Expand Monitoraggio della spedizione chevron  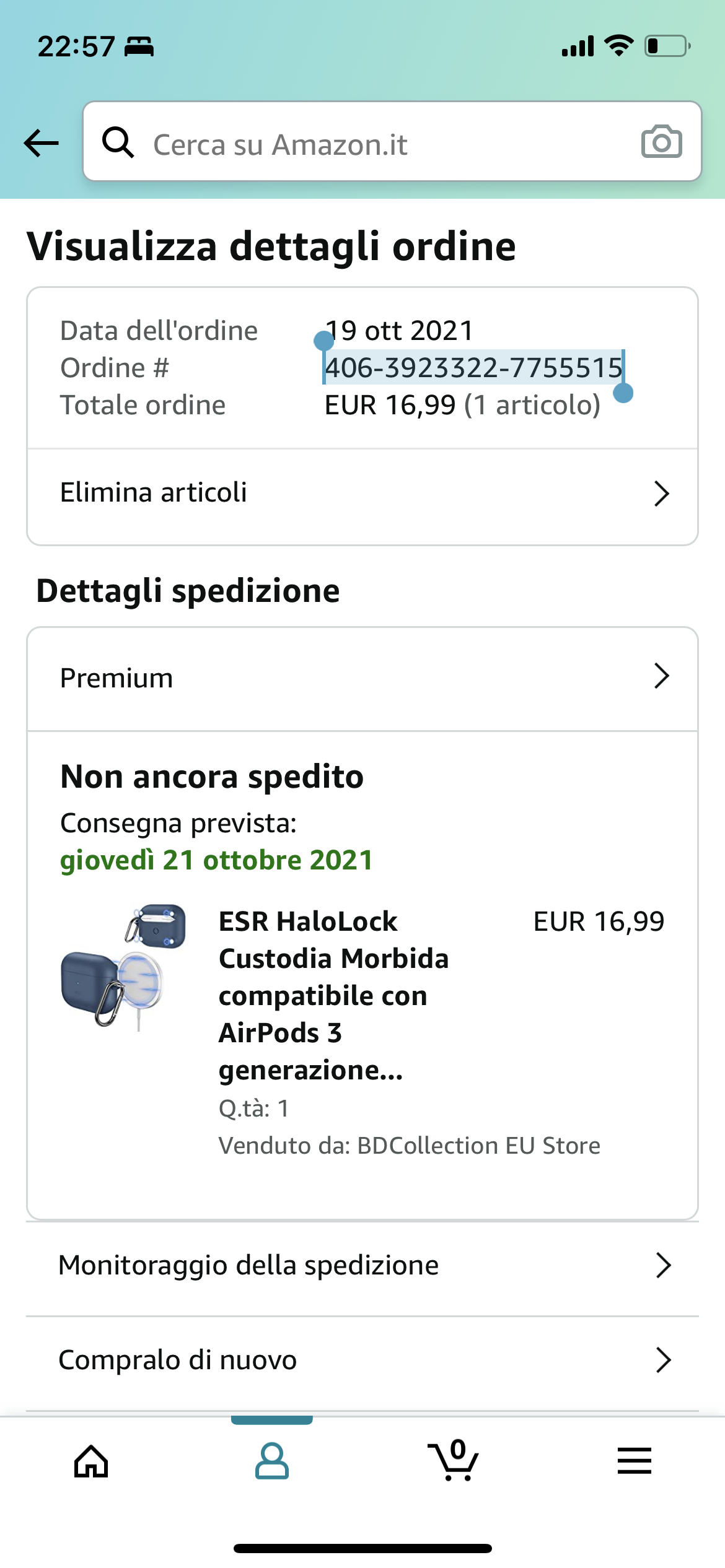[x=663, y=1266]
